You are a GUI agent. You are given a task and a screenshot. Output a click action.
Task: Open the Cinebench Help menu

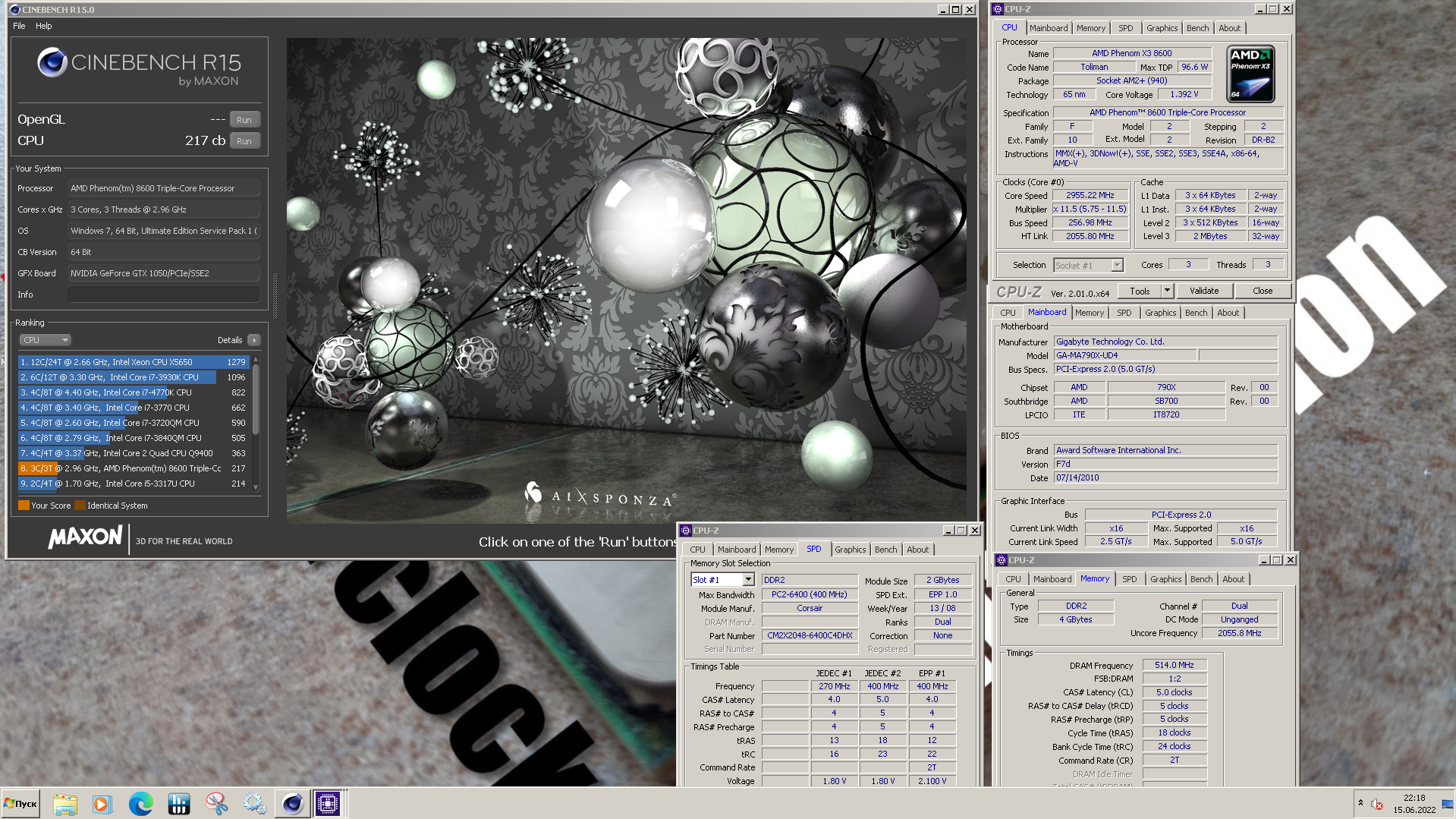click(x=44, y=26)
